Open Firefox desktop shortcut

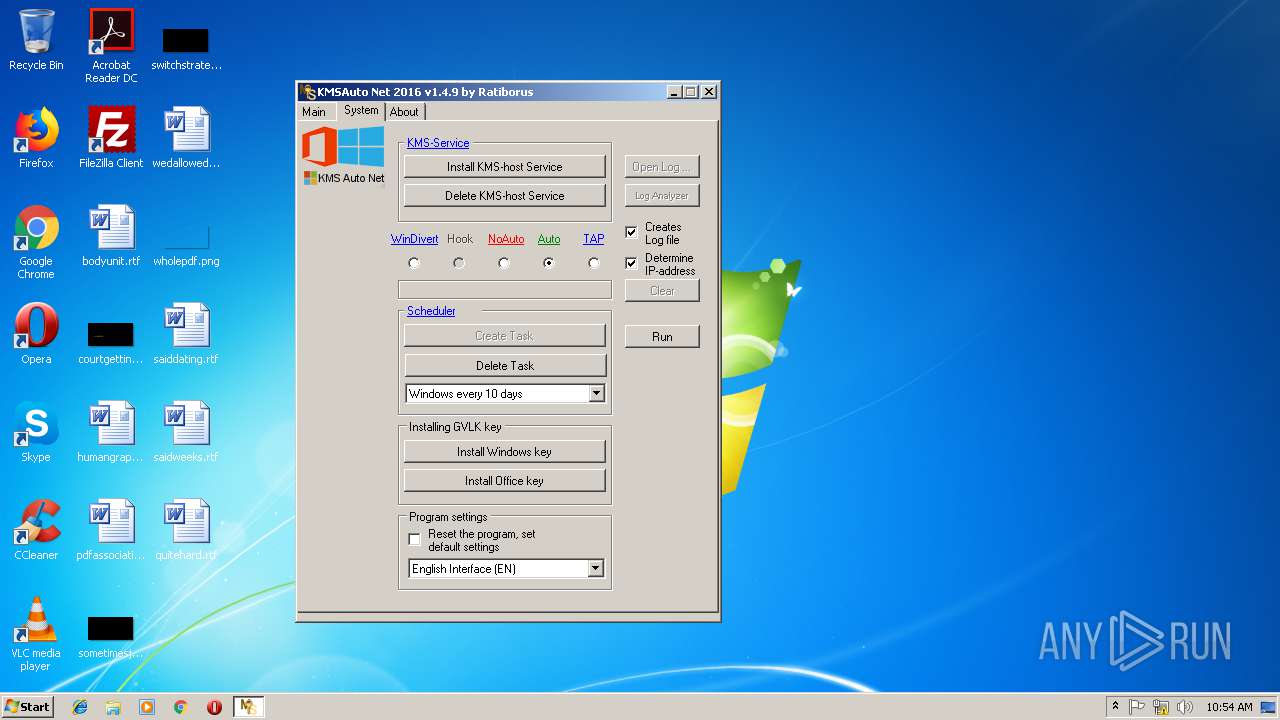click(x=36, y=138)
